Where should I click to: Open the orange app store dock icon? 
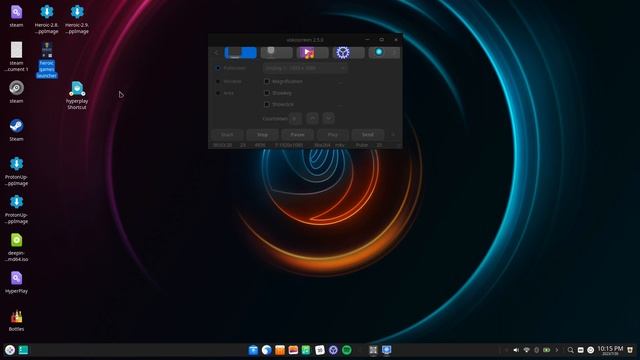coord(280,350)
